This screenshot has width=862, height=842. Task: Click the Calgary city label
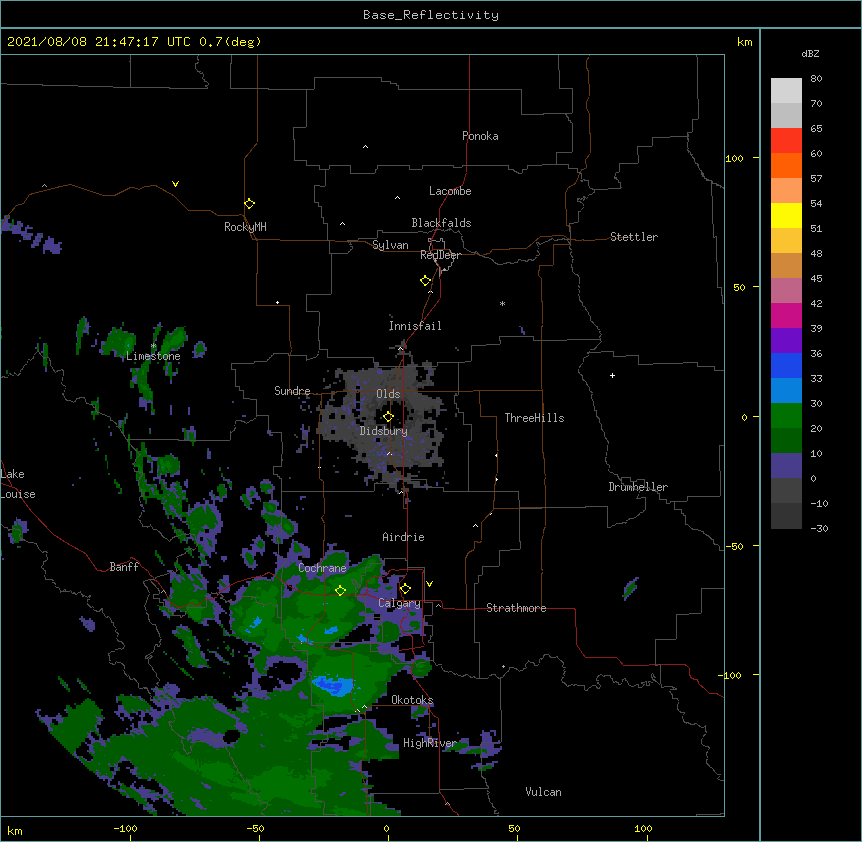pos(399,603)
